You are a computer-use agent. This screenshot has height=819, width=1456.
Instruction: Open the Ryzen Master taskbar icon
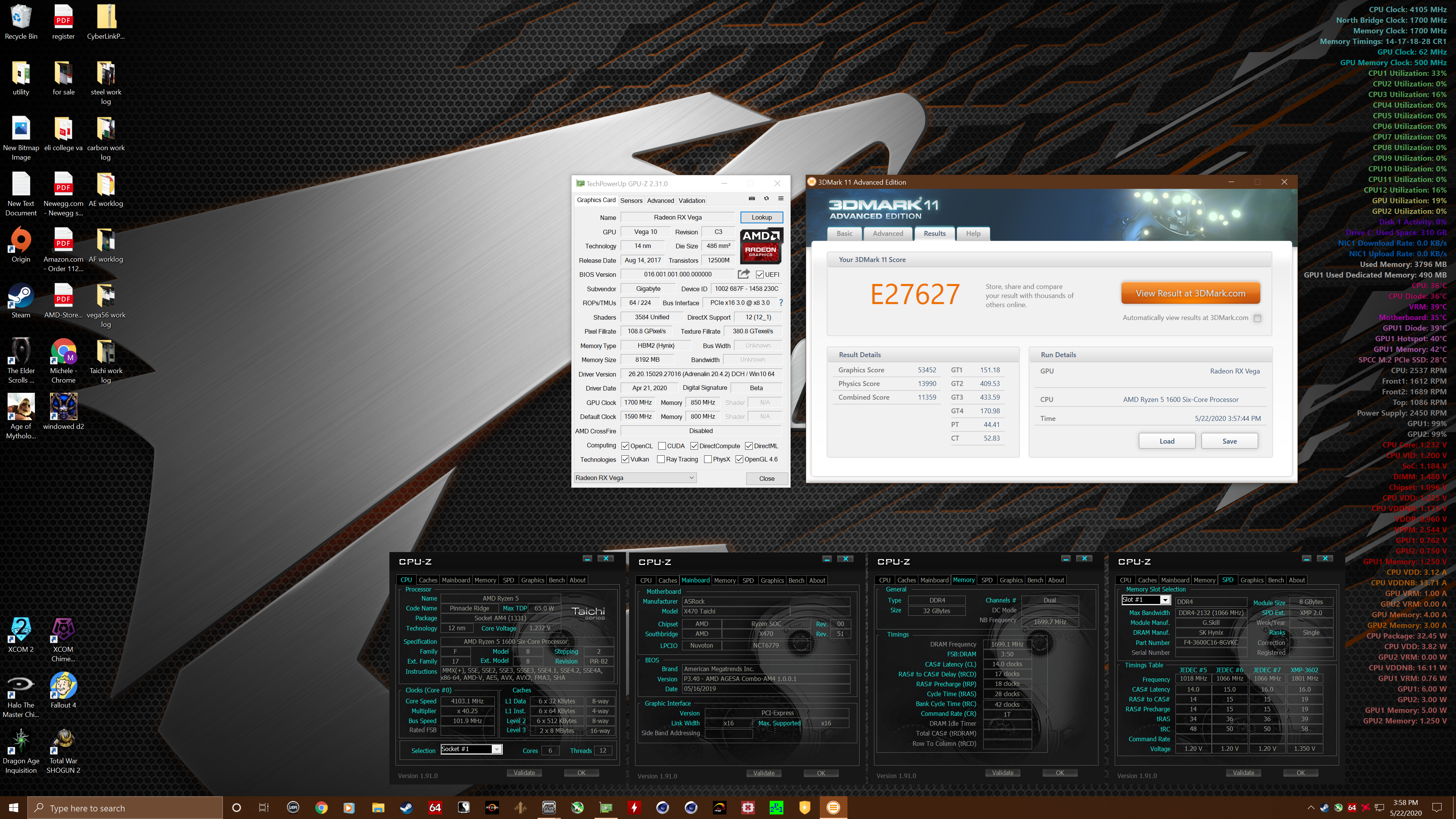coord(492,808)
